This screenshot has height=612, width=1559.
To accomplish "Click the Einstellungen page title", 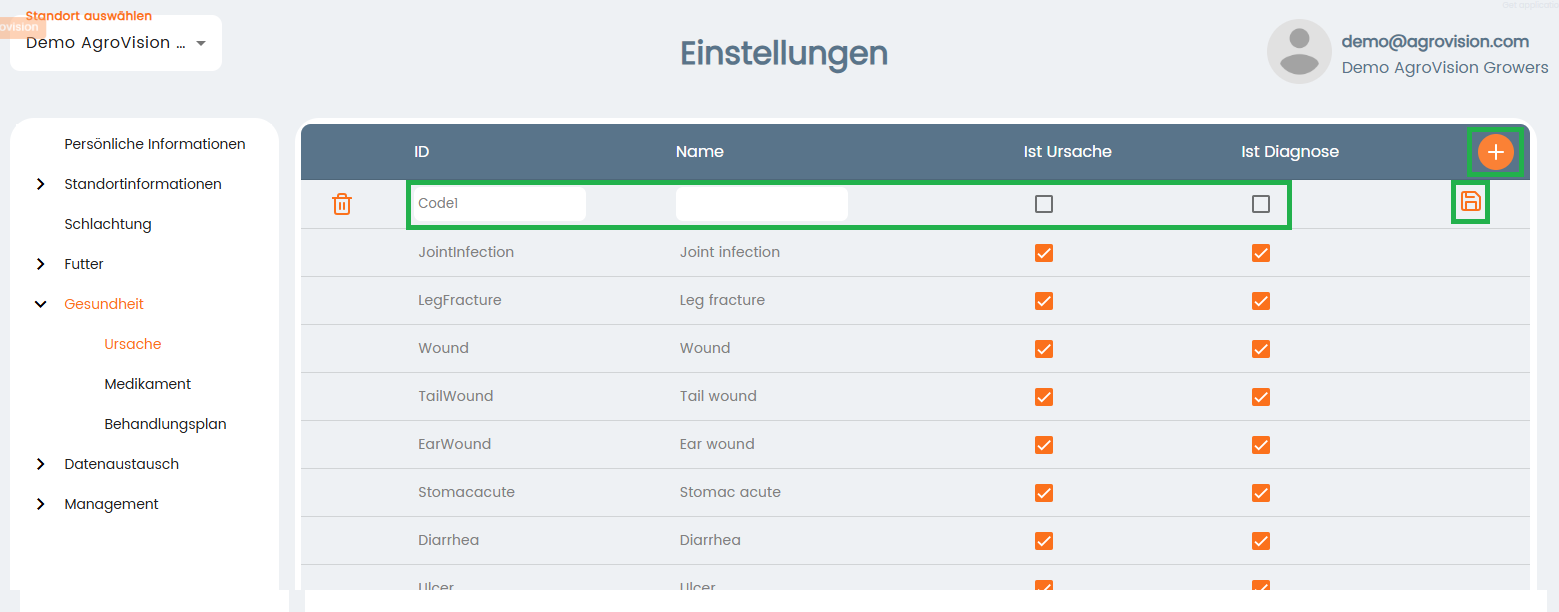I will pyautogui.click(x=784, y=53).
